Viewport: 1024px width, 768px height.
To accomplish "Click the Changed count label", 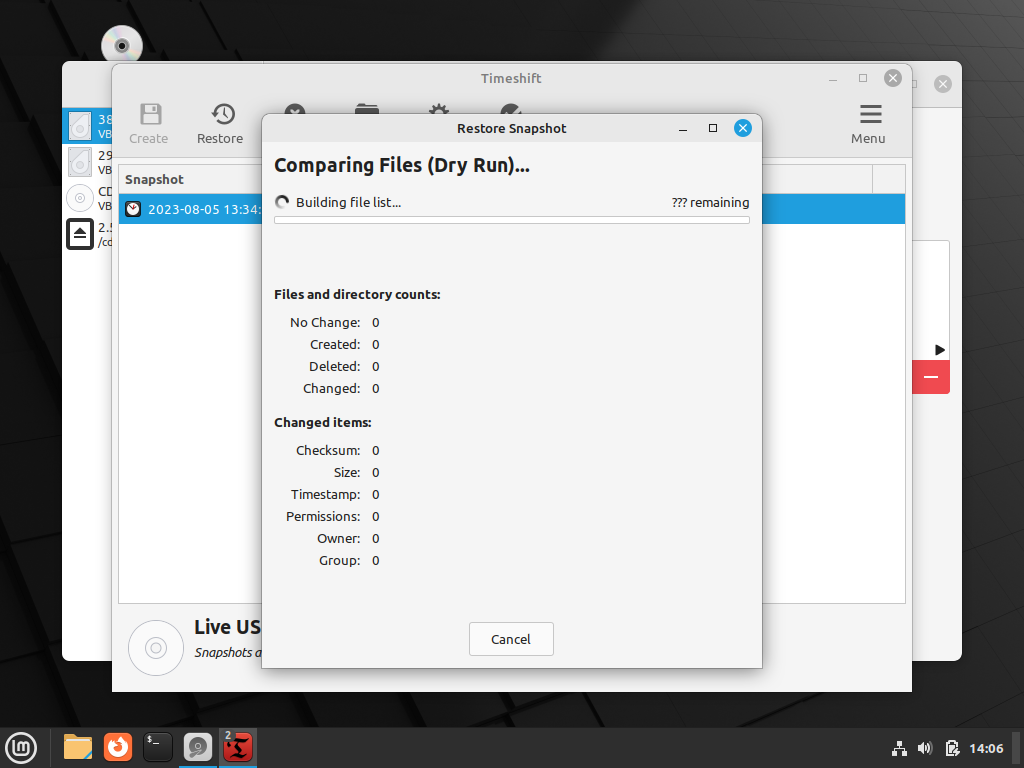I will (331, 389).
